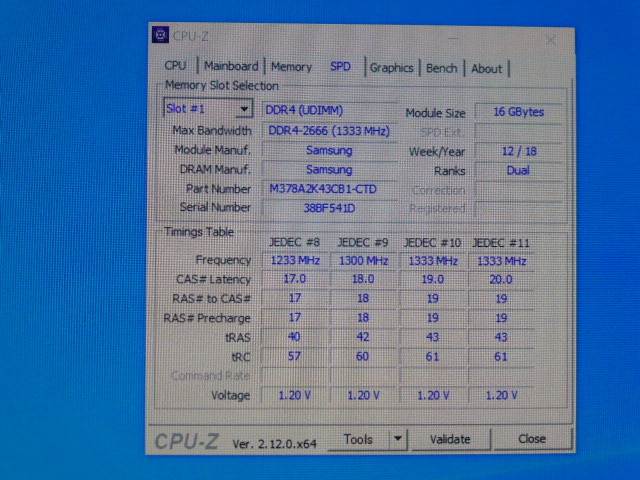Viewport: 640px width, 480px height.
Task: Open the Bench tab
Action: click(442, 68)
